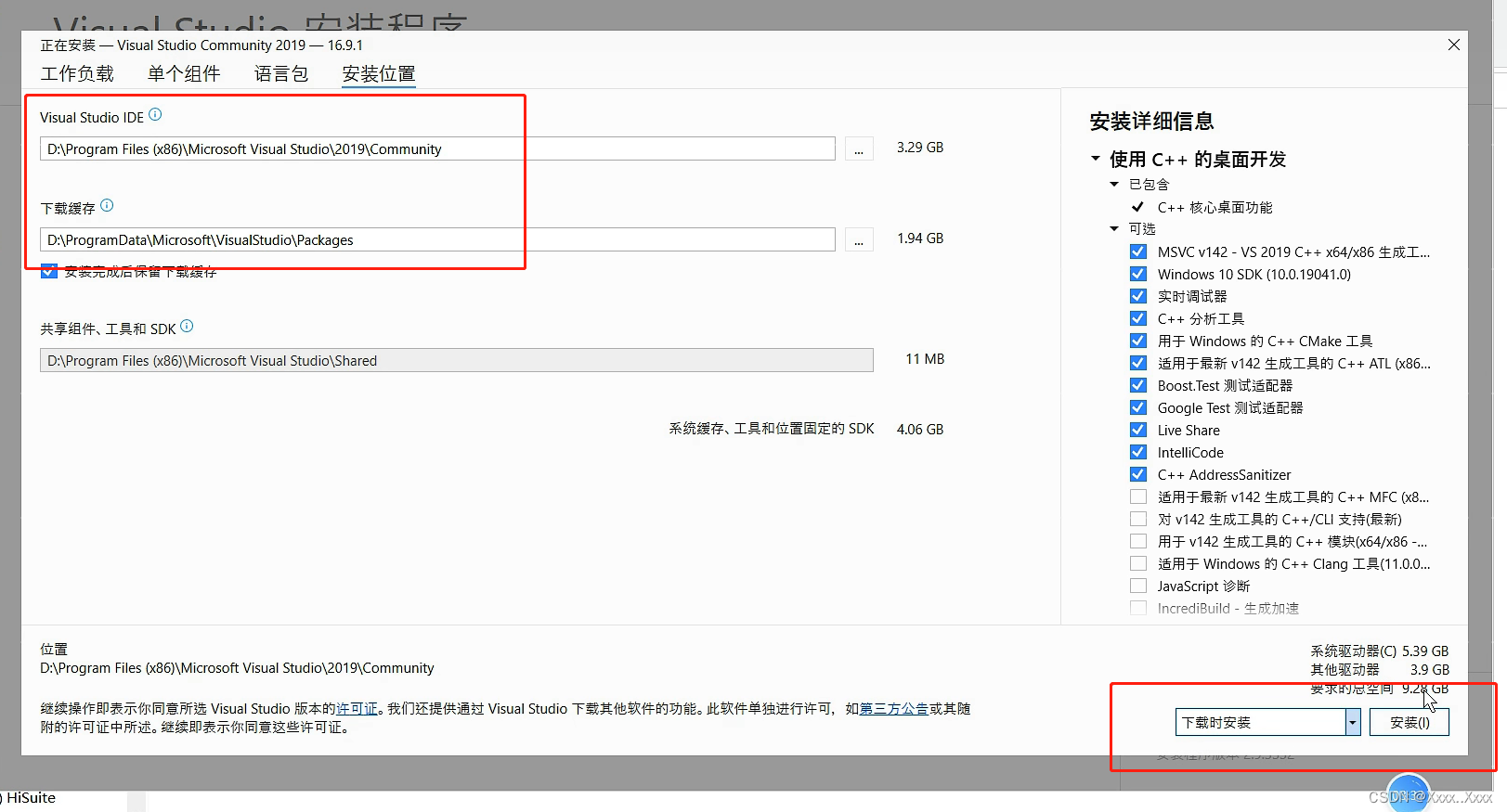Uncheck C++ 分析工具 checkbox
The height and width of the screenshot is (812, 1507).
[x=1138, y=318]
